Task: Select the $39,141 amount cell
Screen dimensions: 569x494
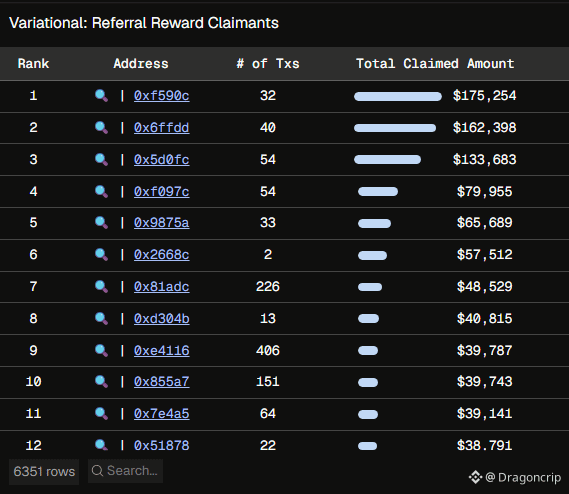Action: click(x=484, y=414)
